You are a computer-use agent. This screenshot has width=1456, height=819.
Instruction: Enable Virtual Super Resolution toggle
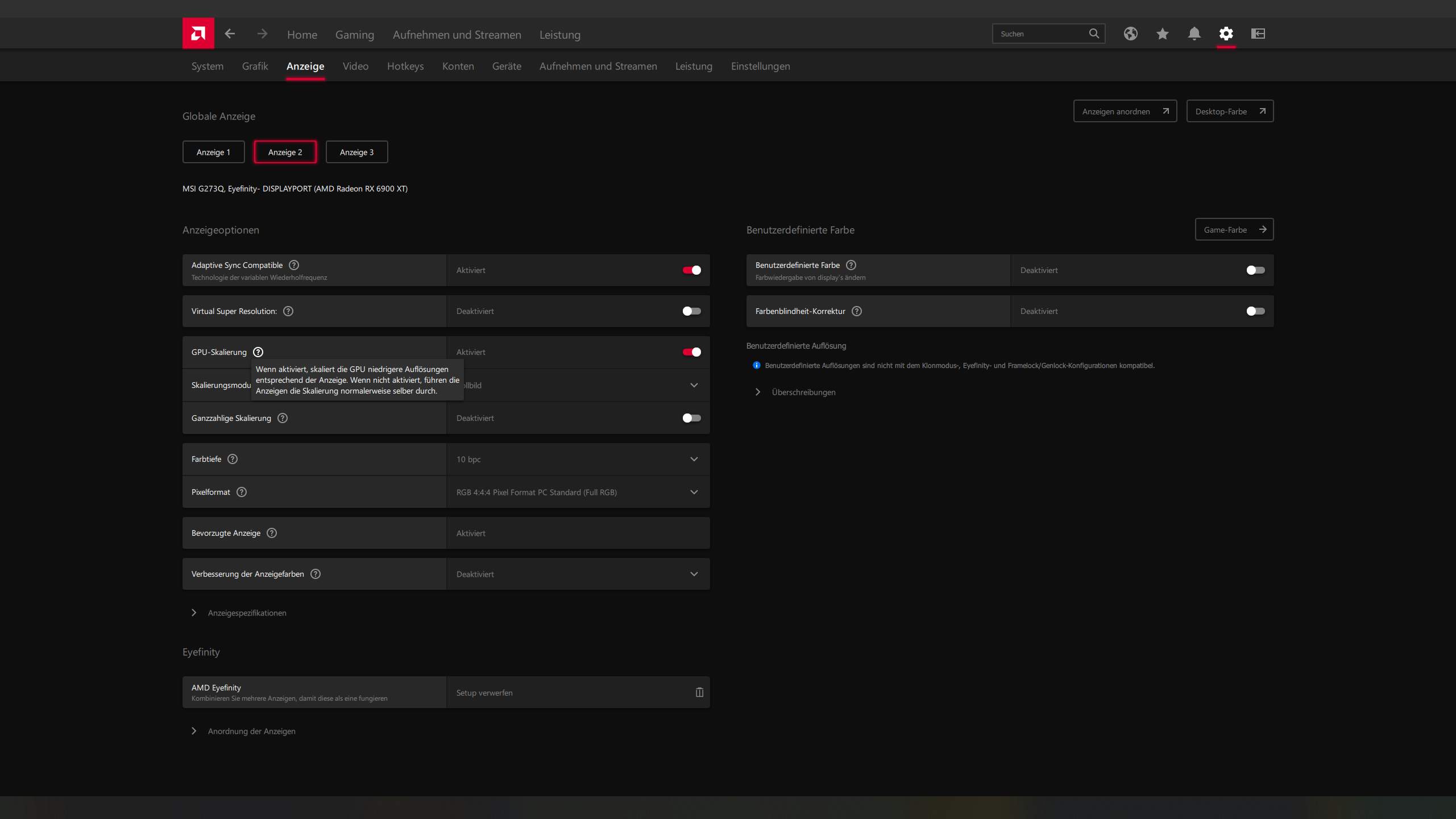692,311
